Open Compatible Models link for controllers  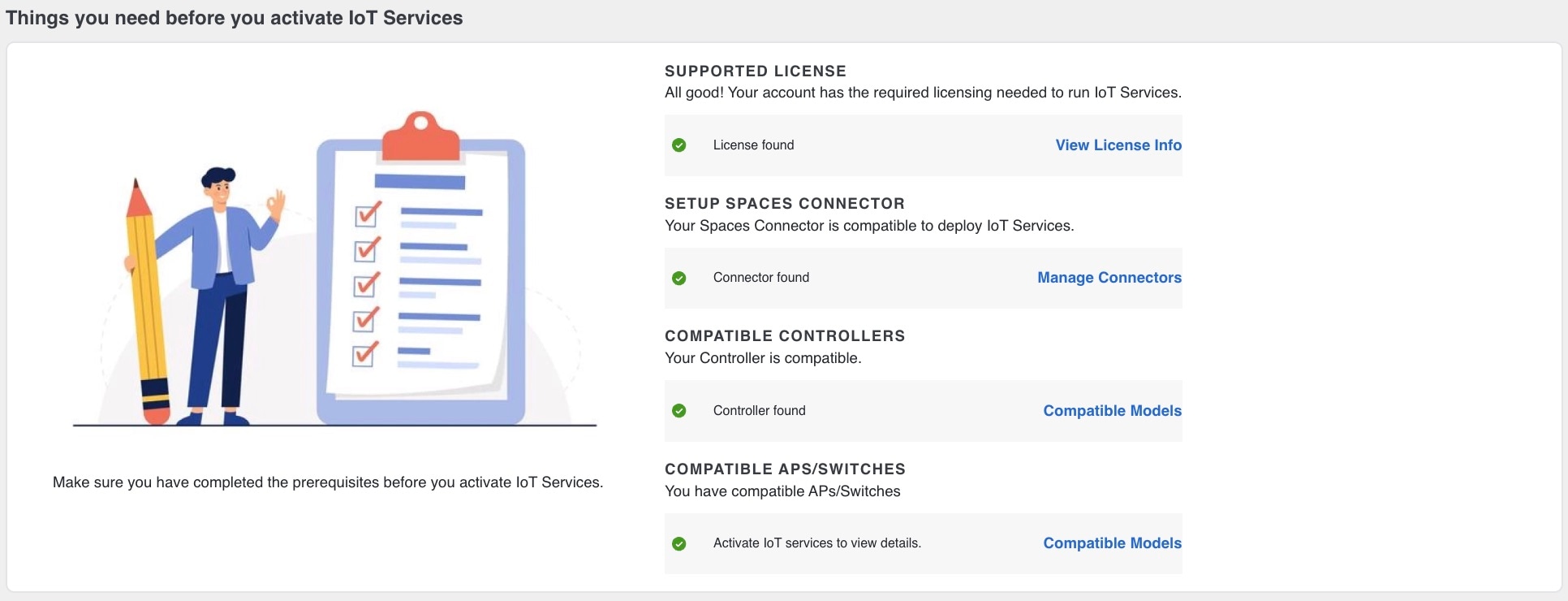click(x=1113, y=411)
